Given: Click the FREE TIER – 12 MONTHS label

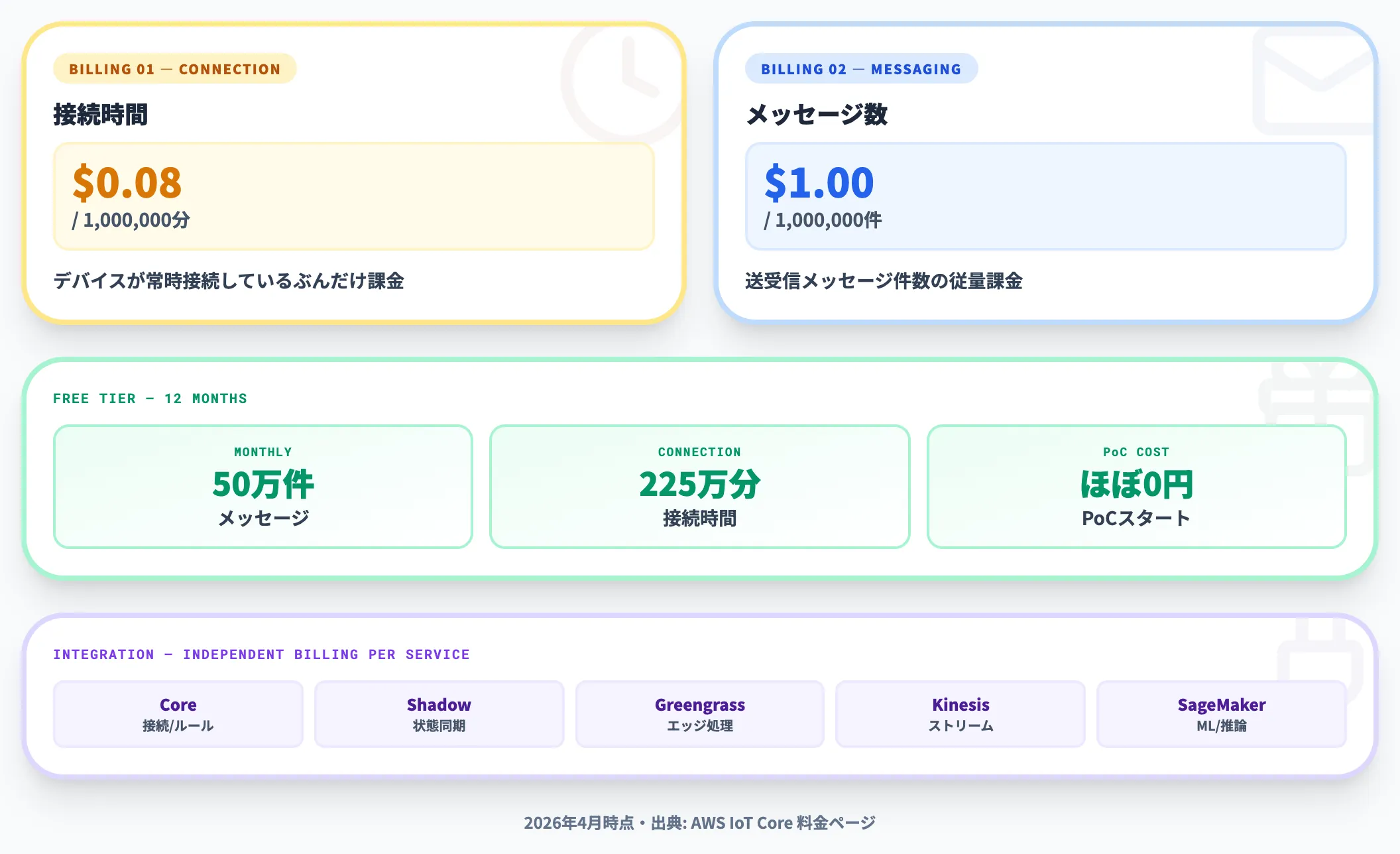Looking at the screenshot, I should [x=150, y=398].
